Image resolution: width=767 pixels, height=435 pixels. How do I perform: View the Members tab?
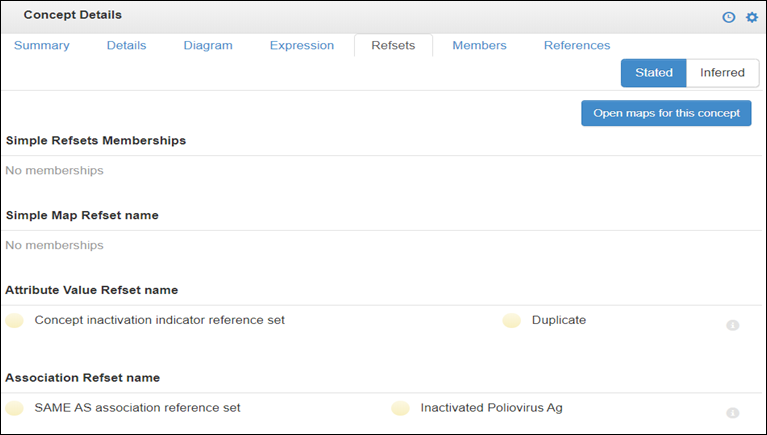click(479, 46)
